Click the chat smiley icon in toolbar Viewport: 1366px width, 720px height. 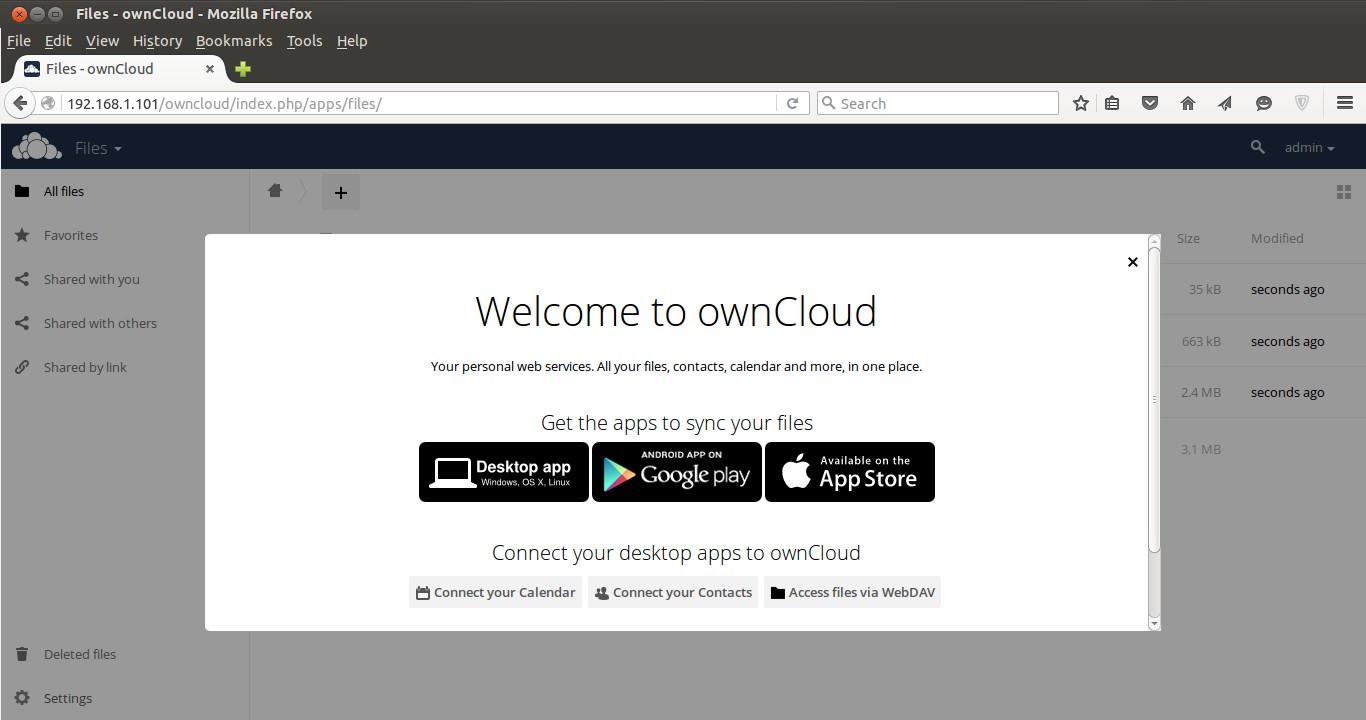[x=1264, y=103]
